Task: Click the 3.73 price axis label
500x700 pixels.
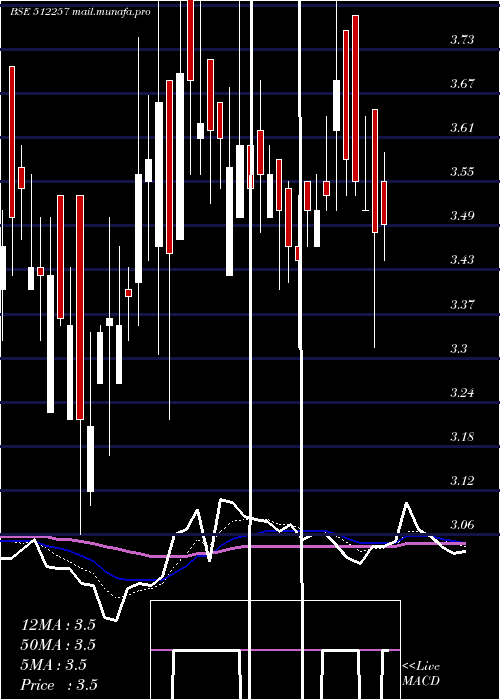Action: click(x=462, y=40)
